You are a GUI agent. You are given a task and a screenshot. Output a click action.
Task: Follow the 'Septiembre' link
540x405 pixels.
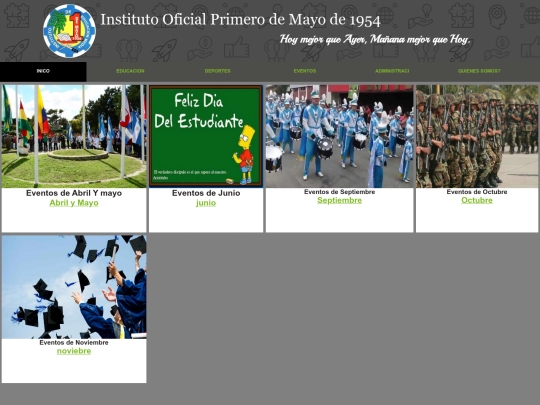339,200
